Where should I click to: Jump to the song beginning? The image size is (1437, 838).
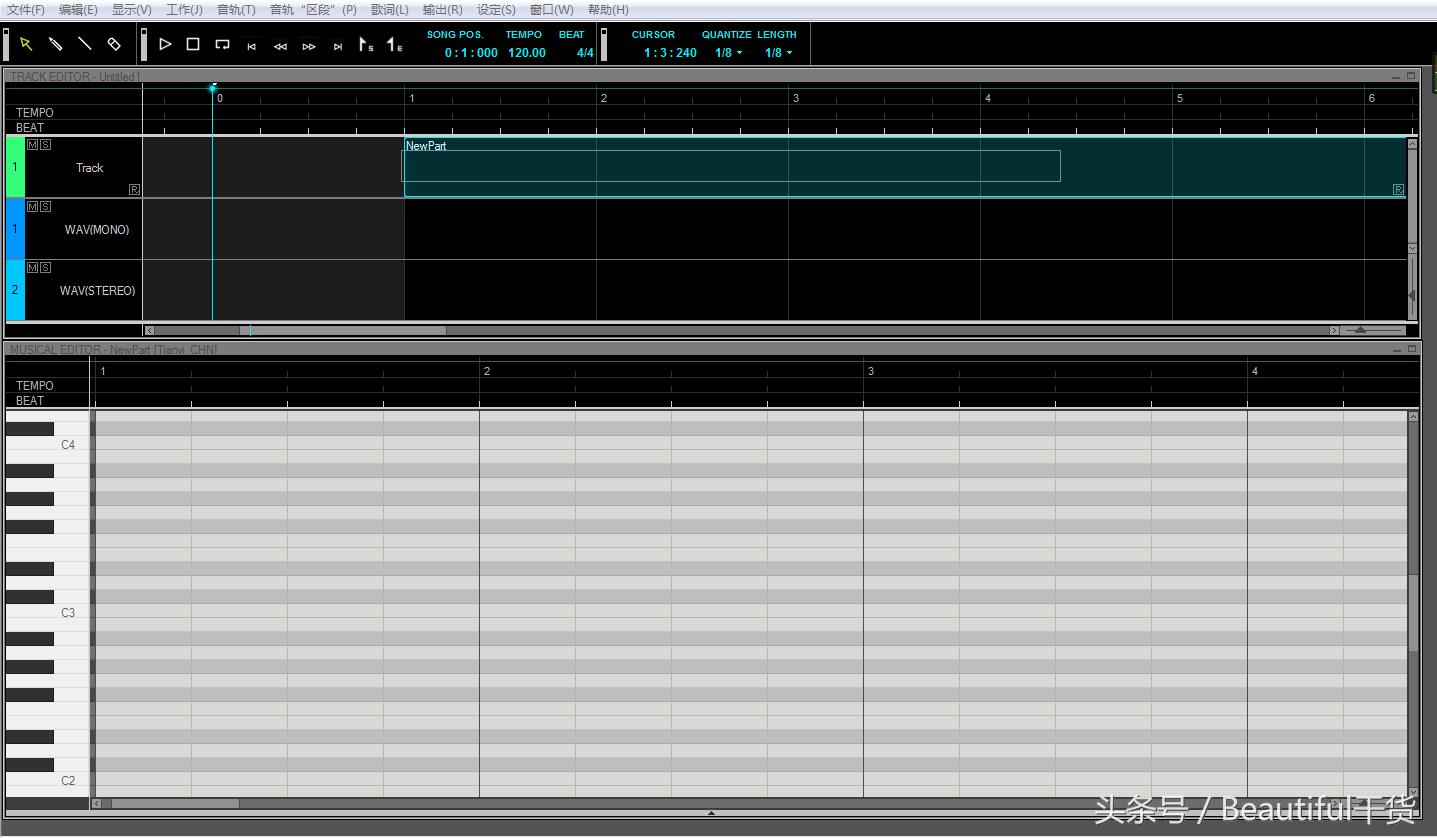pos(251,46)
